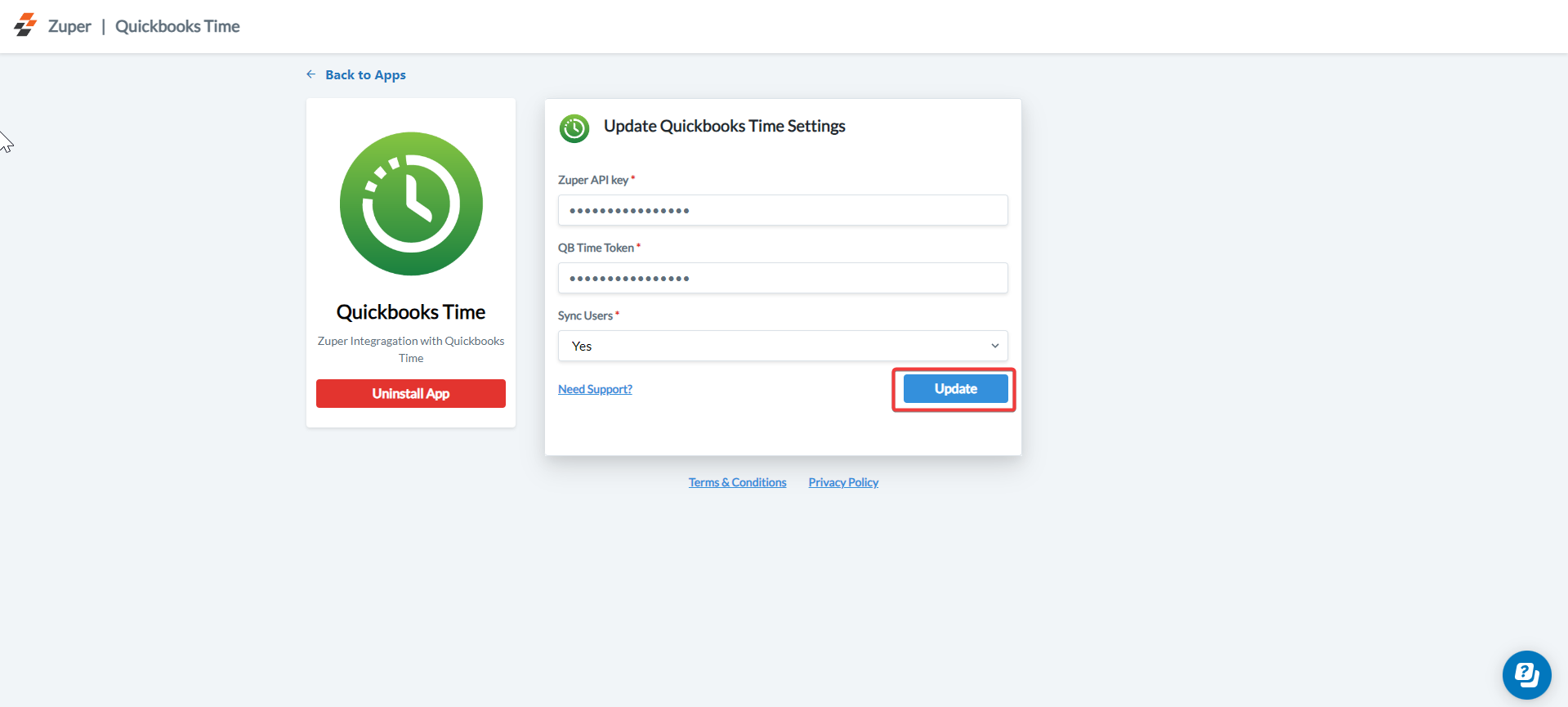
Task: Click the Zuper logo icon
Action: coord(25,25)
